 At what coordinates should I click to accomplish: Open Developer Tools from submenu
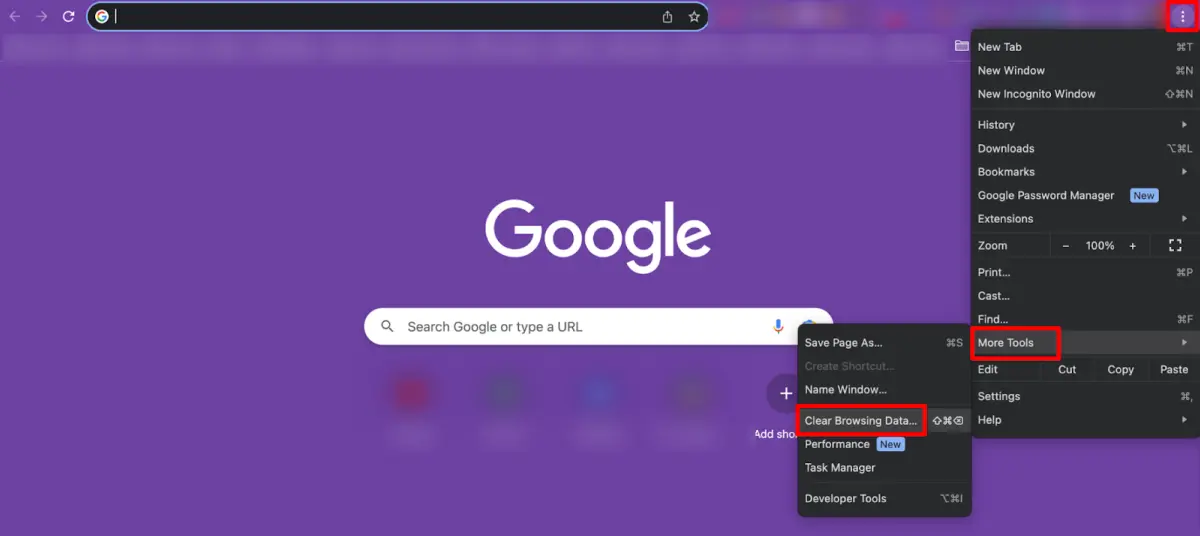(x=884, y=499)
